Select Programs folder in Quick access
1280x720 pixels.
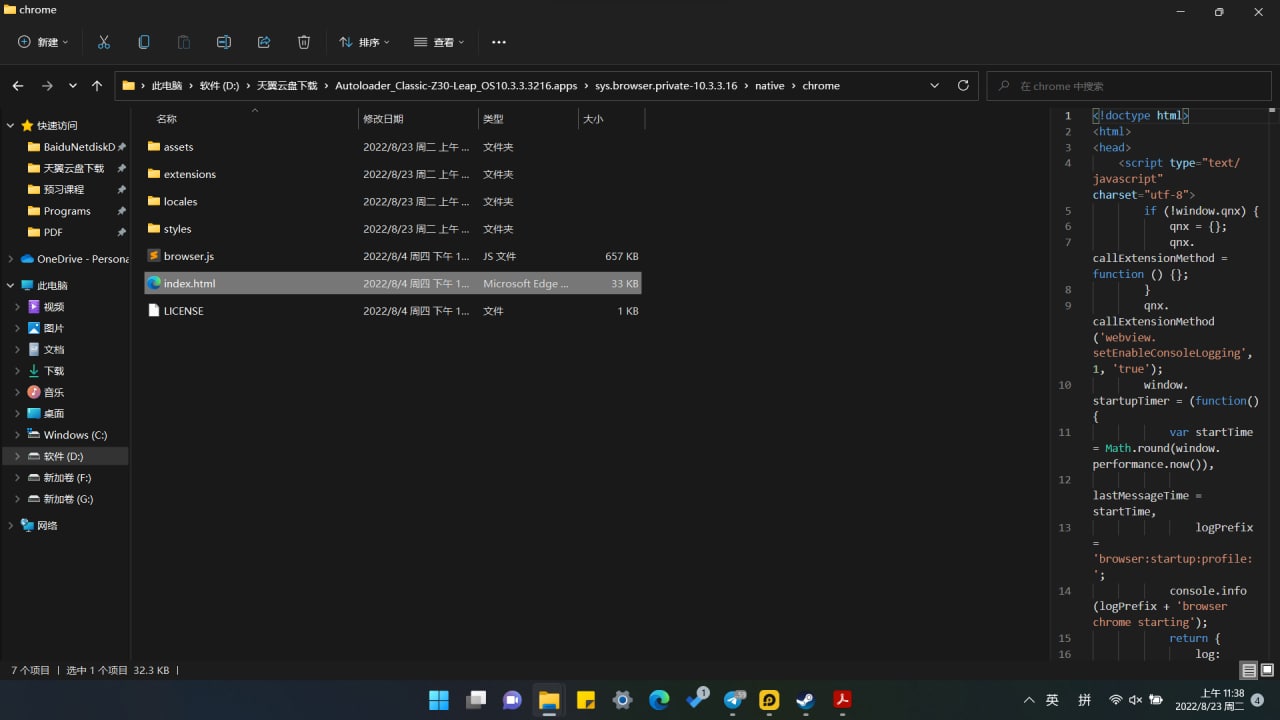(66, 211)
